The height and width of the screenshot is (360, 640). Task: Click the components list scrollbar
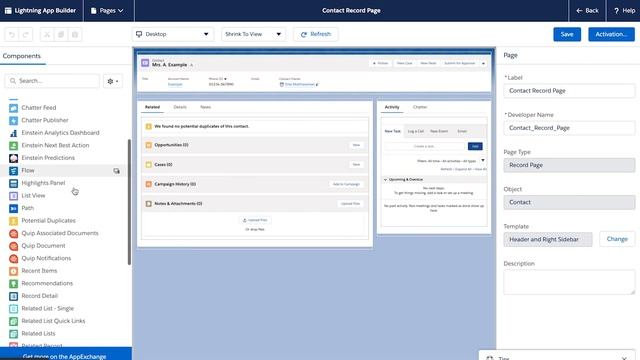click(129, 202)
